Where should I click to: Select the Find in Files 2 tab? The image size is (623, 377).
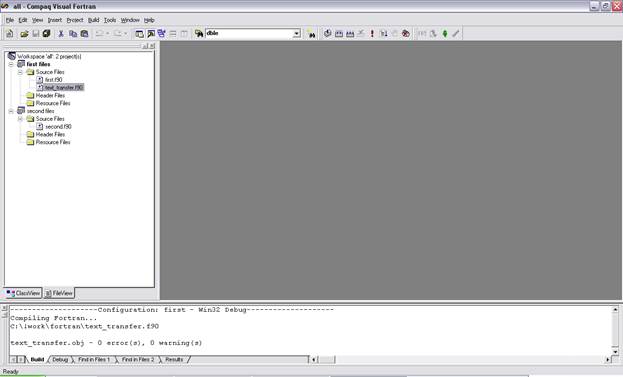click(x=138, y=360)
